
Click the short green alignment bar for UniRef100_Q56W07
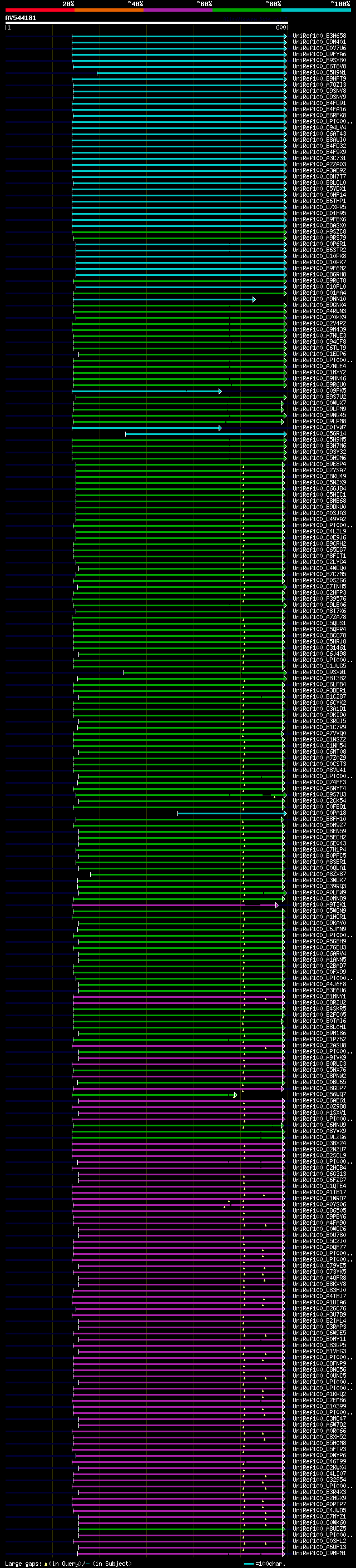tap(155, 1095)
